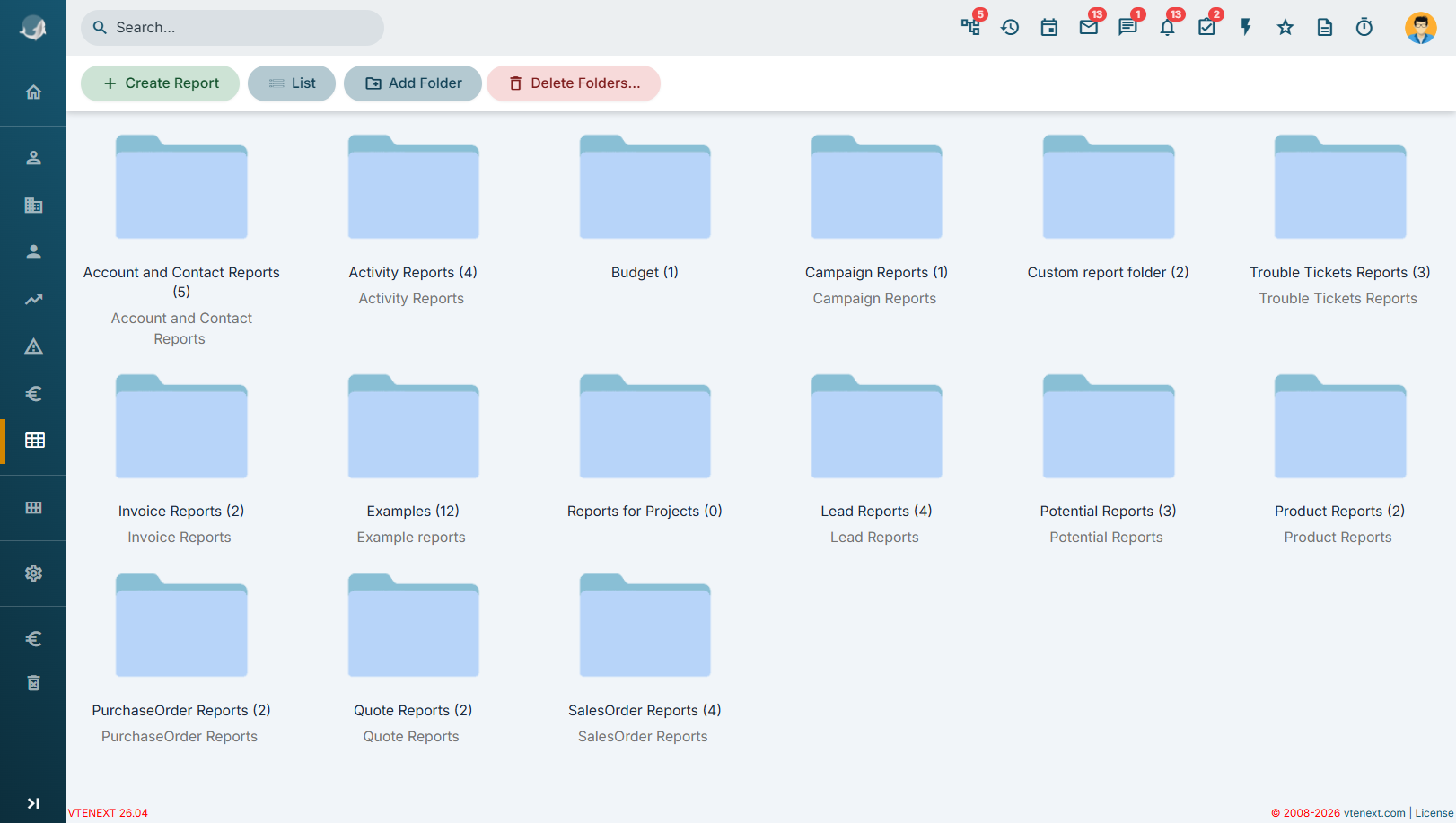The image size is (1456, 823).
Task: Open the Trouble Tickets warning triangle icon
Action: [x=33, y=346]
